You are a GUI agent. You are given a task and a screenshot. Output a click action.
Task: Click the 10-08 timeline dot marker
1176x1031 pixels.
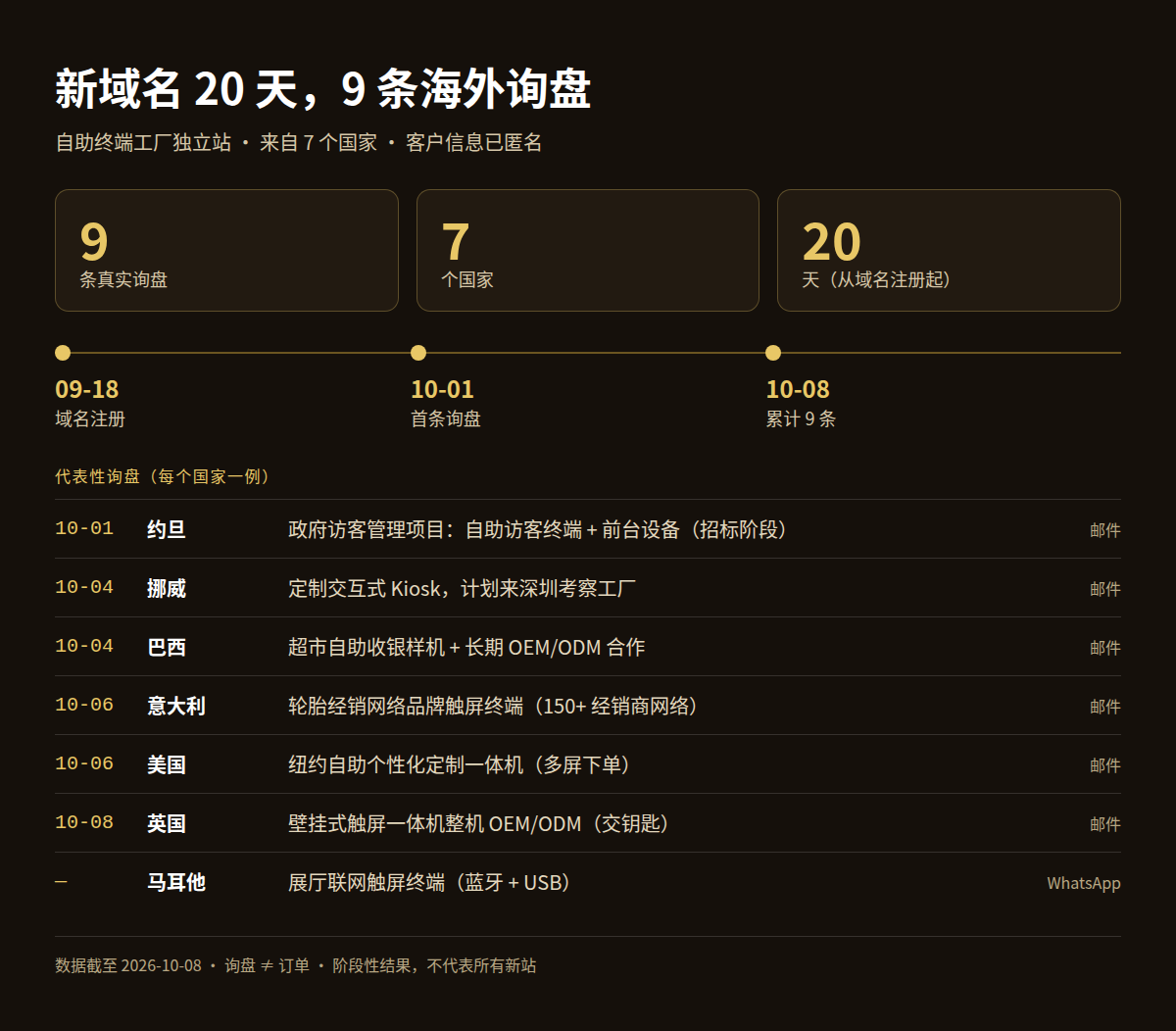click(773, 353)
